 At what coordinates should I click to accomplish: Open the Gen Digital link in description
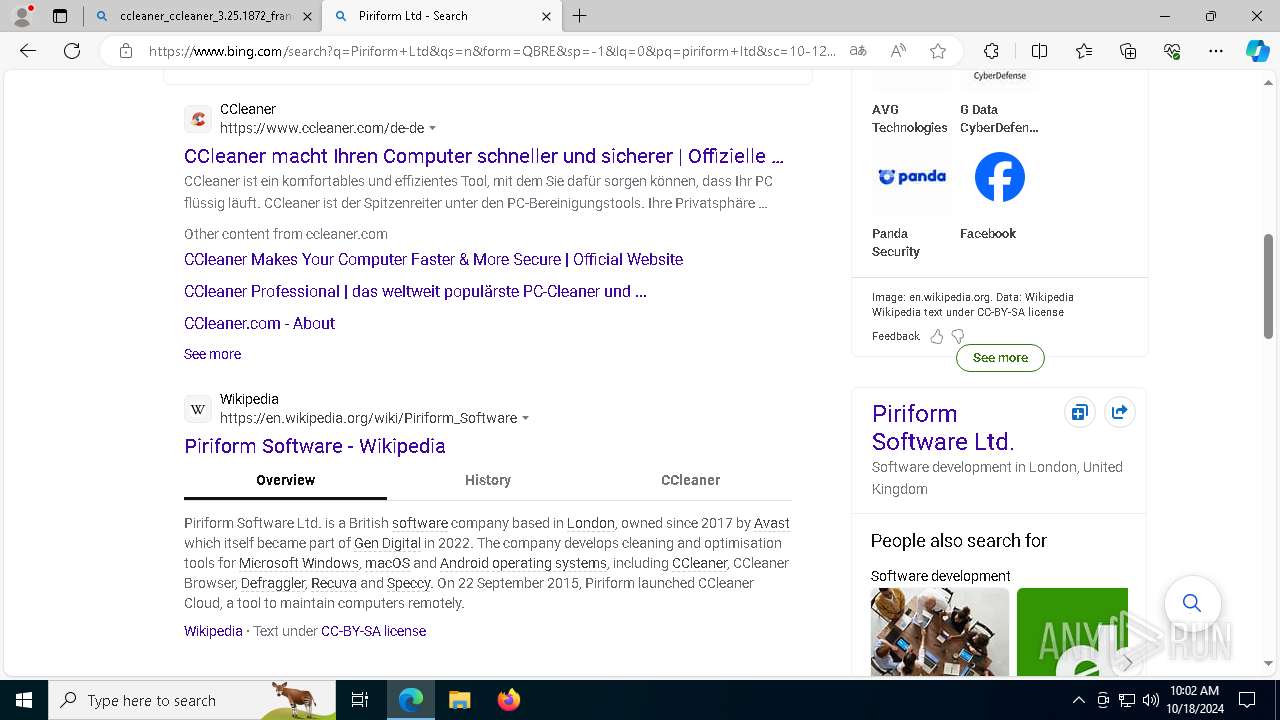pyautogui.click(x=387, y=543)
